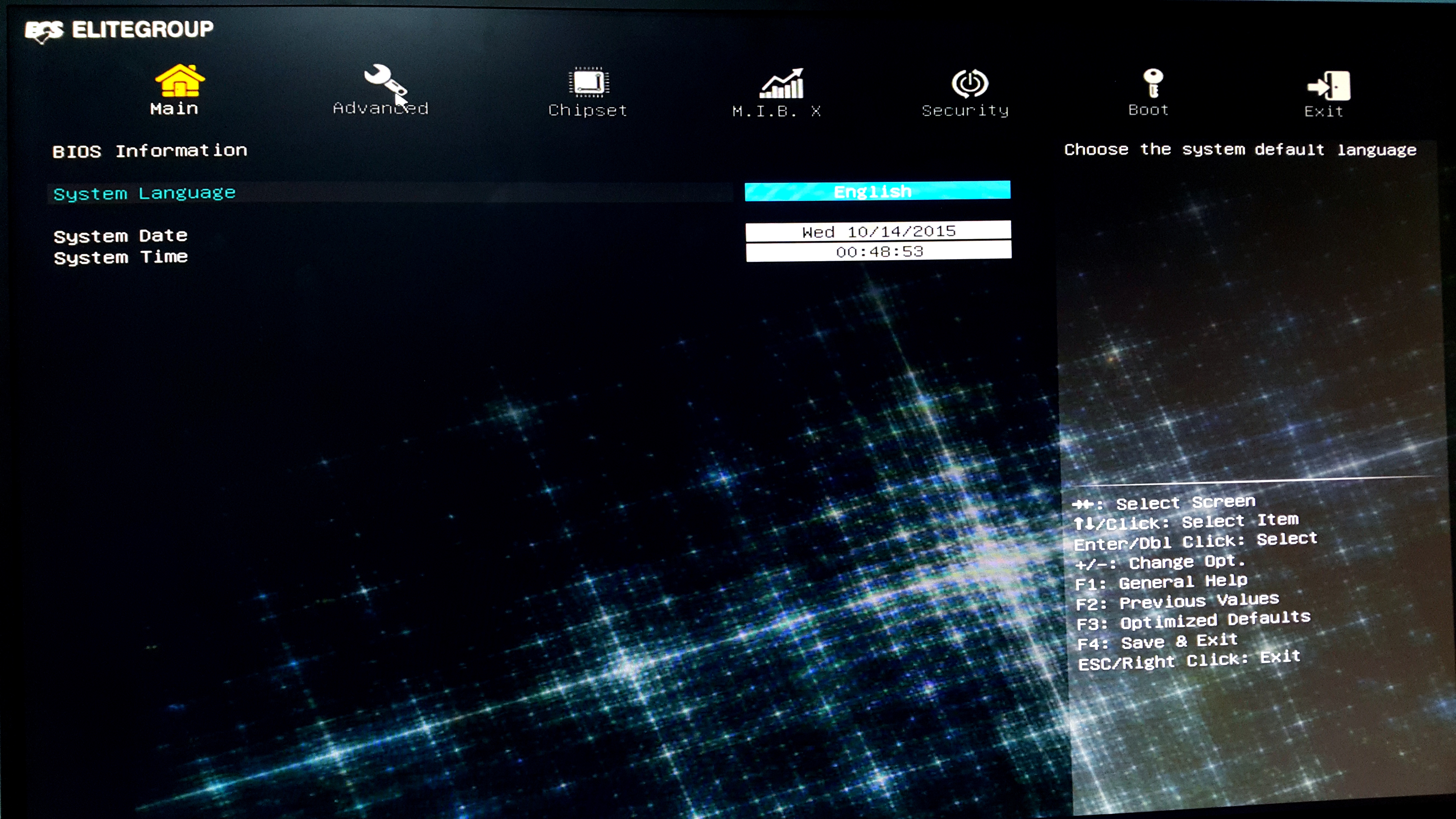Select the Exit tab label
The height and width of the screenshot is (819, 1456).
click(x=1324, y=111)
